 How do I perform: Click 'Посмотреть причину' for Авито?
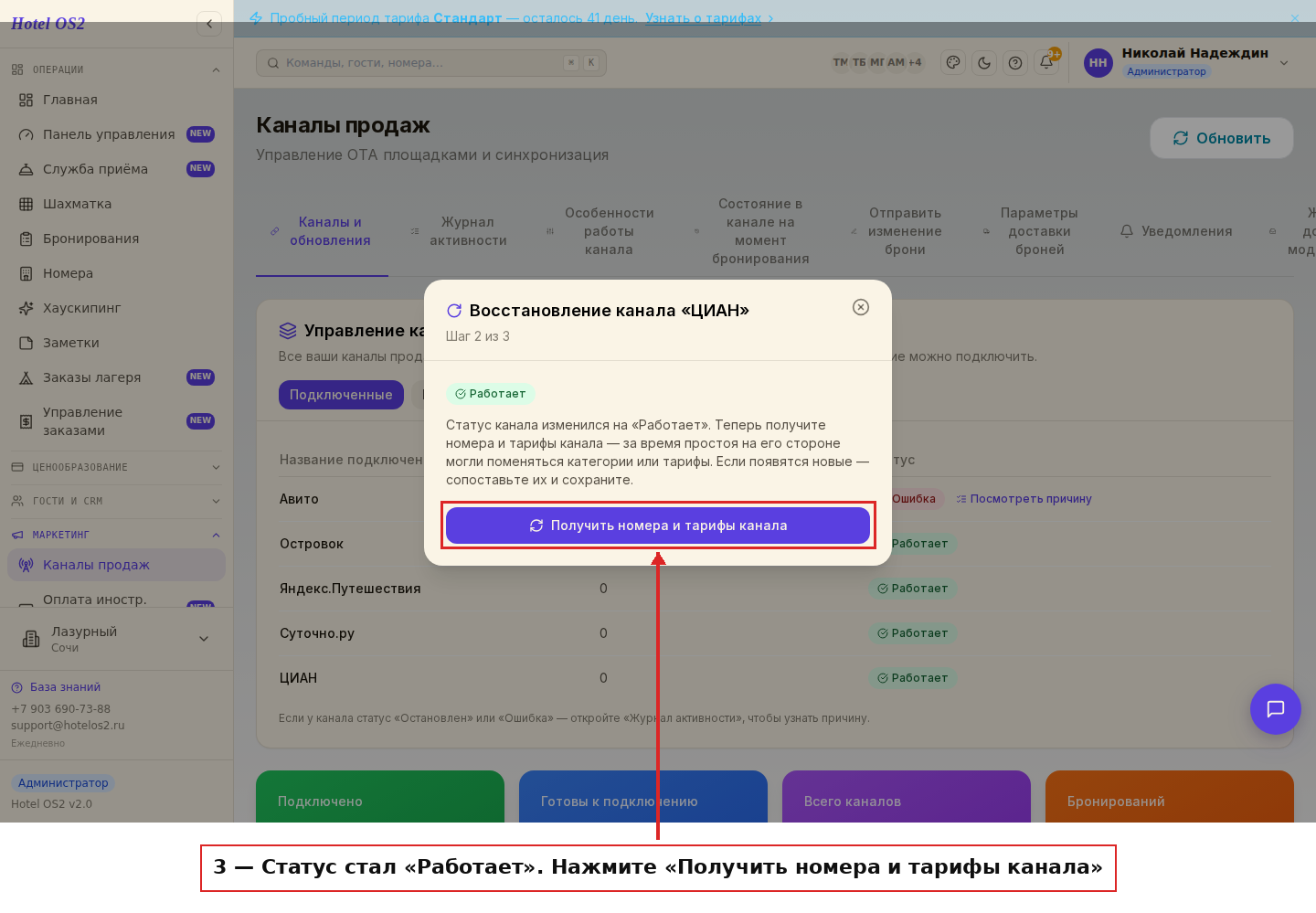click(x=1024, y=499)
